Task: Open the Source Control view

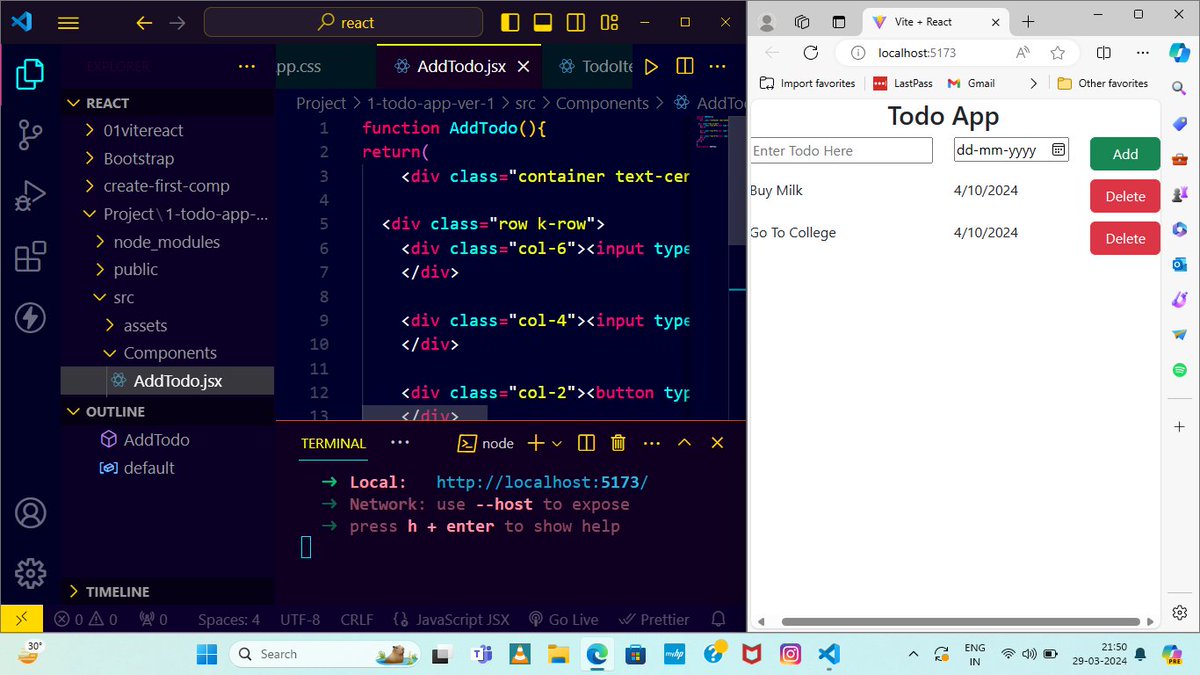Action: (x=30, y=134)
